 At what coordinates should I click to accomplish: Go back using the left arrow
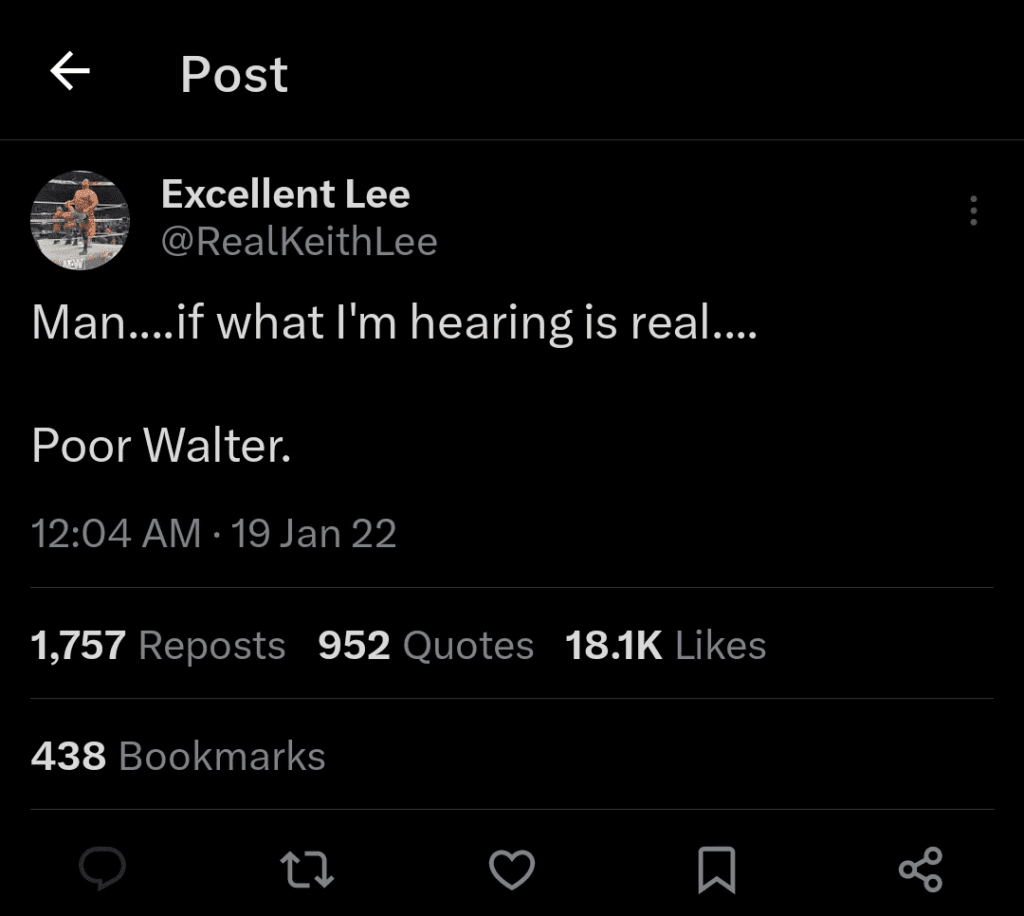70,71
